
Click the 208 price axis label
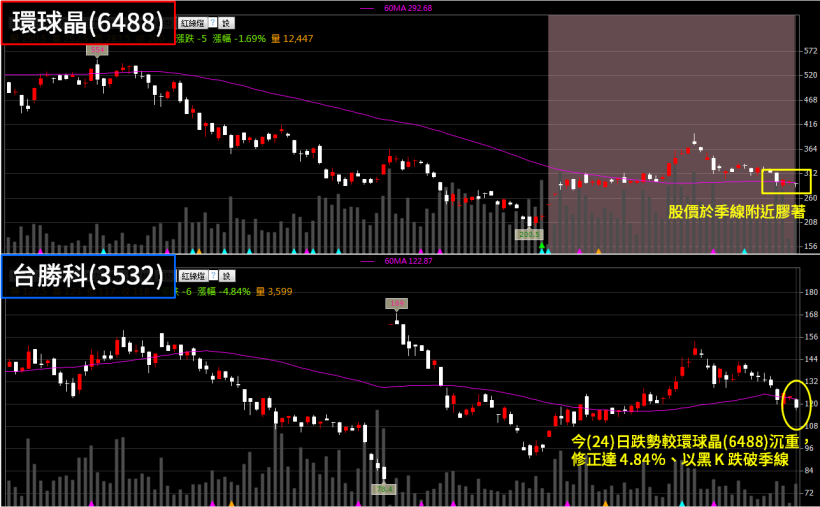point(811,222)
